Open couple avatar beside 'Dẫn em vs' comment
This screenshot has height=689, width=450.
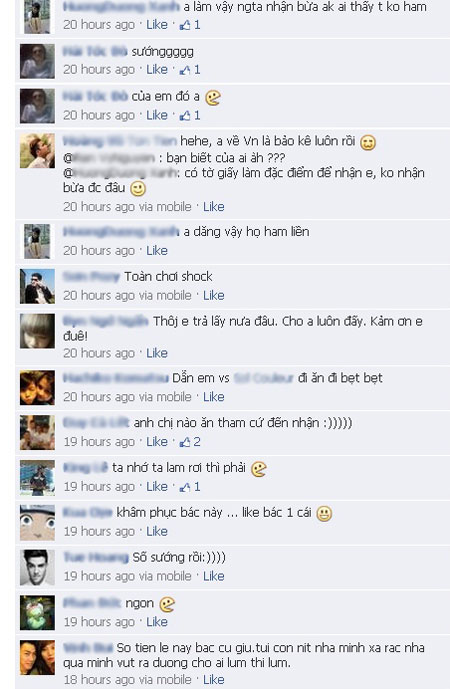point(37,388)
